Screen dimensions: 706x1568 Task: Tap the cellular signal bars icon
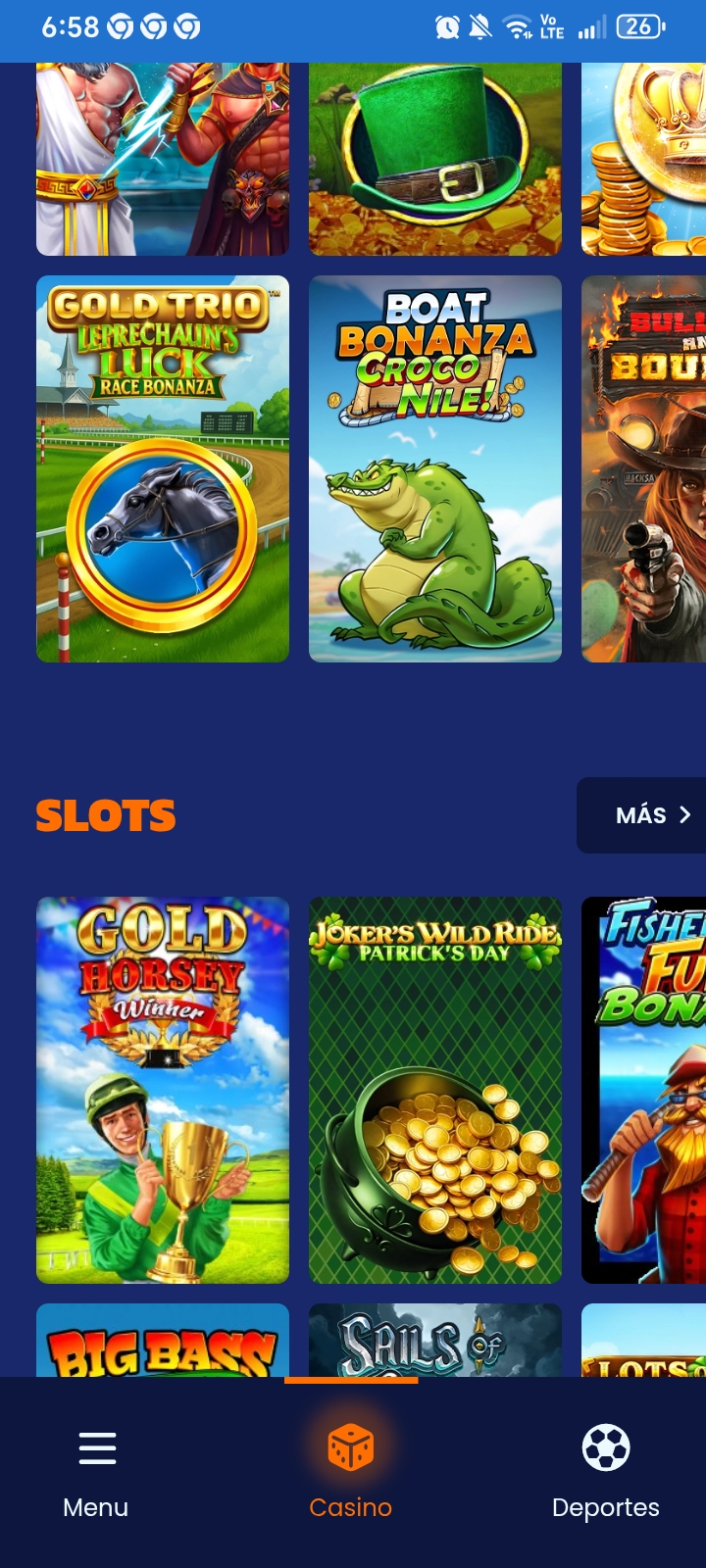coord(592,27)
